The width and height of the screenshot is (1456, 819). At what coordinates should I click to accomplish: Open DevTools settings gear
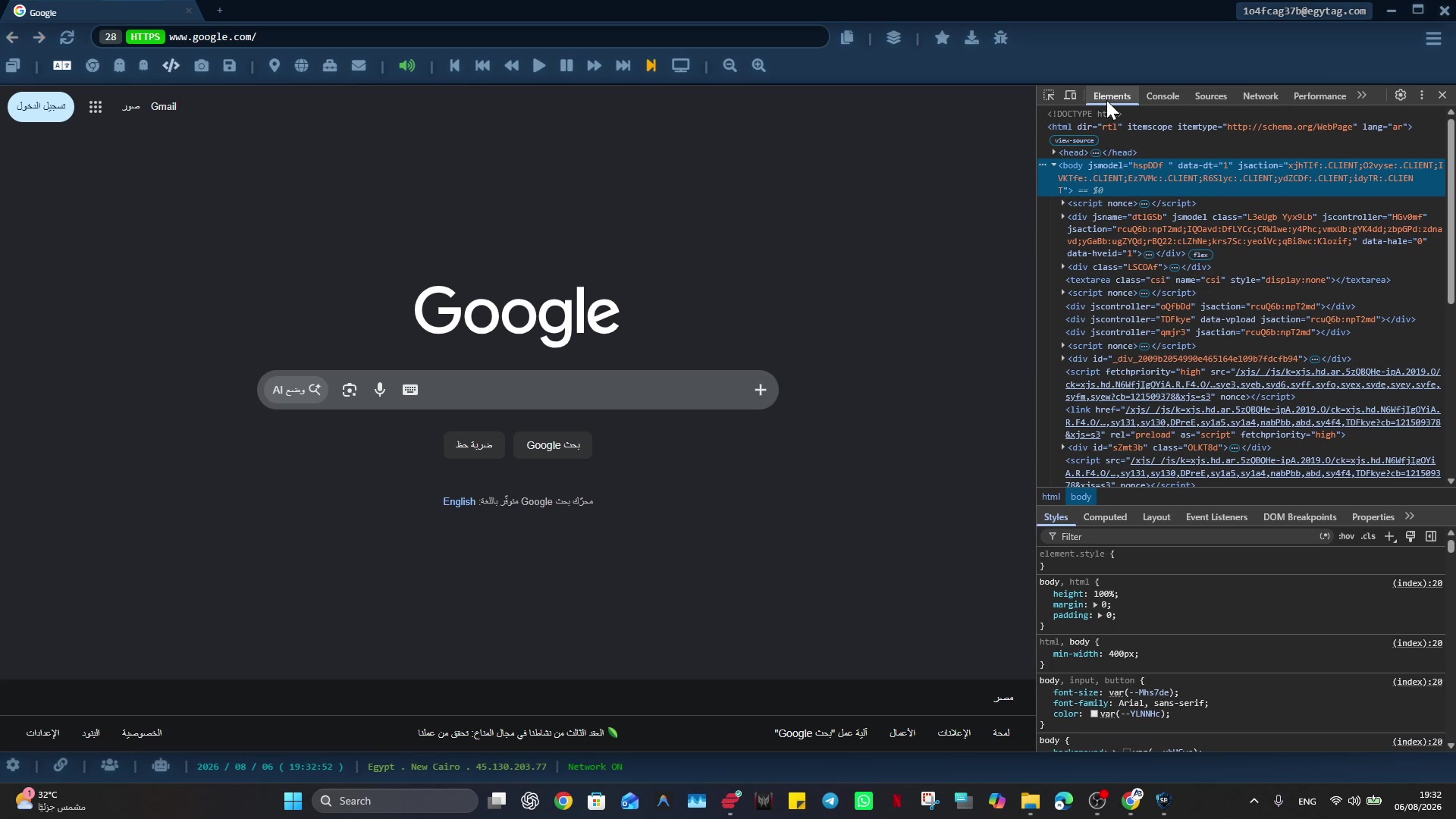[x=1401, y=96]
